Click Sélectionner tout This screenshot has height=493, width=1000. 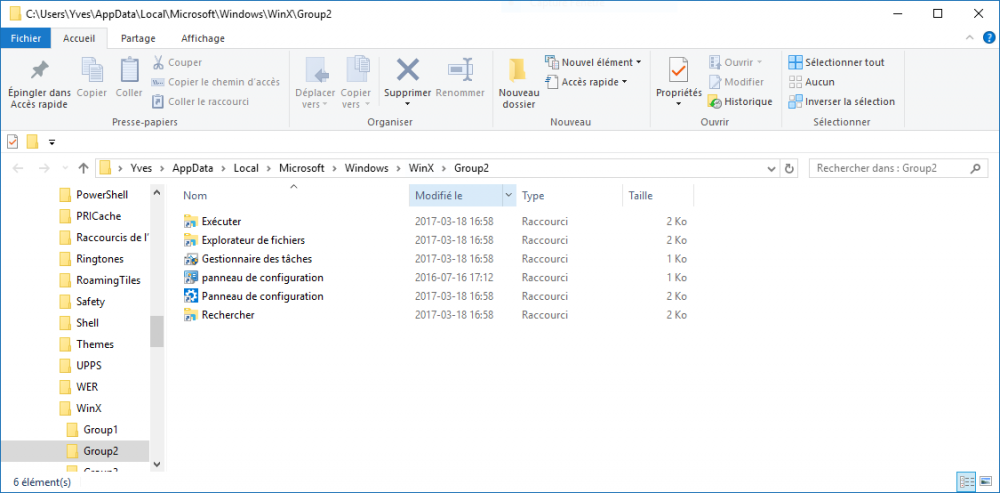pos(836,63)
